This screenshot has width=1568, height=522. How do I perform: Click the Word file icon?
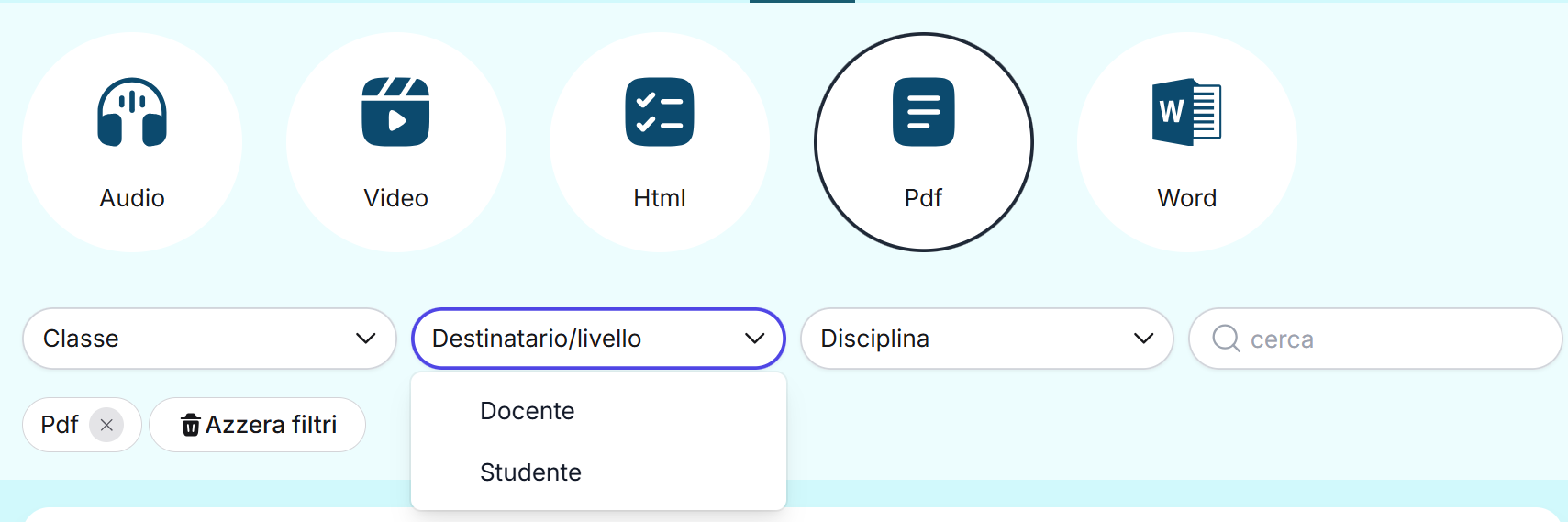1186,112
